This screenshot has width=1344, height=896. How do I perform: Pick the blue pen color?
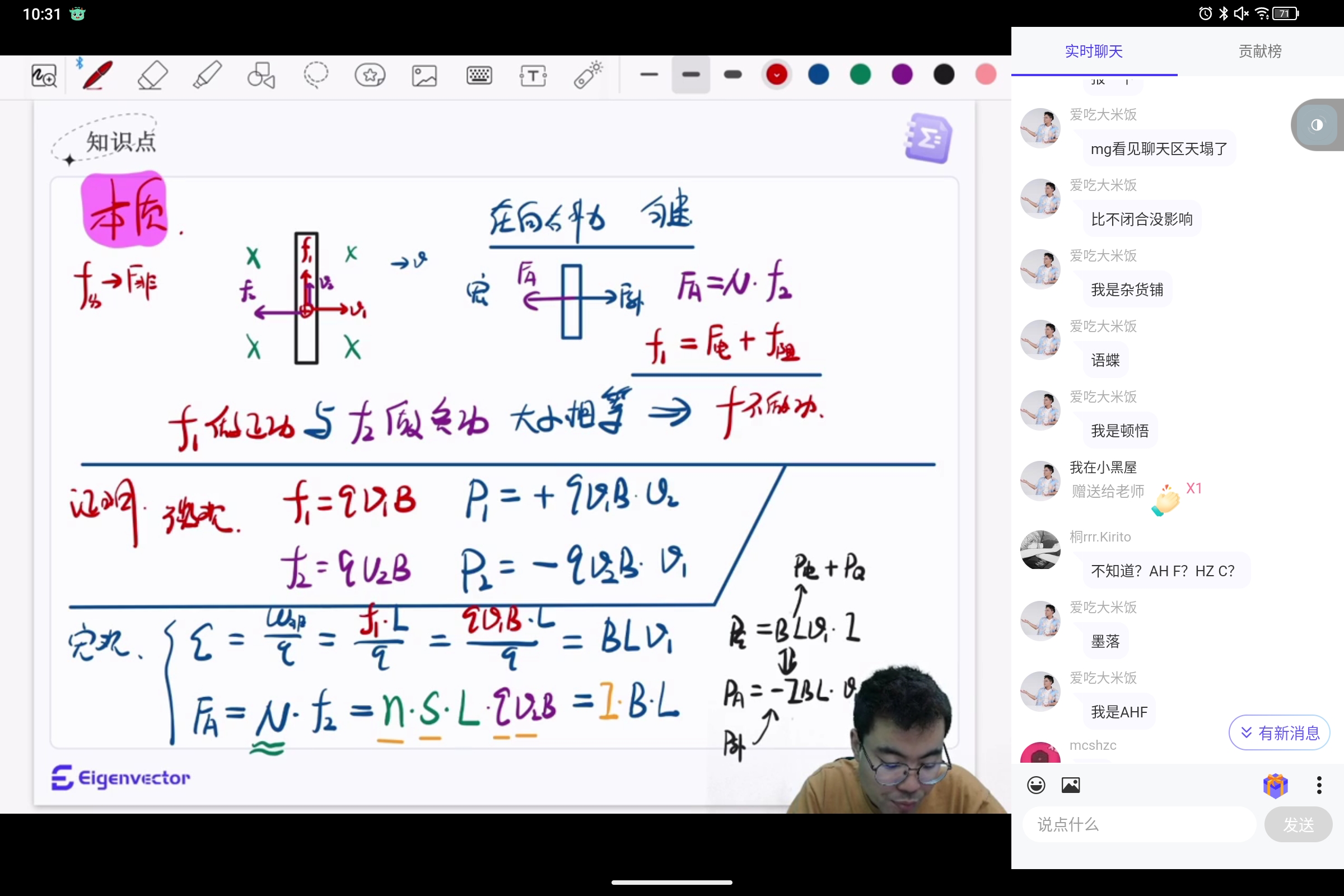tap(818, 74)
